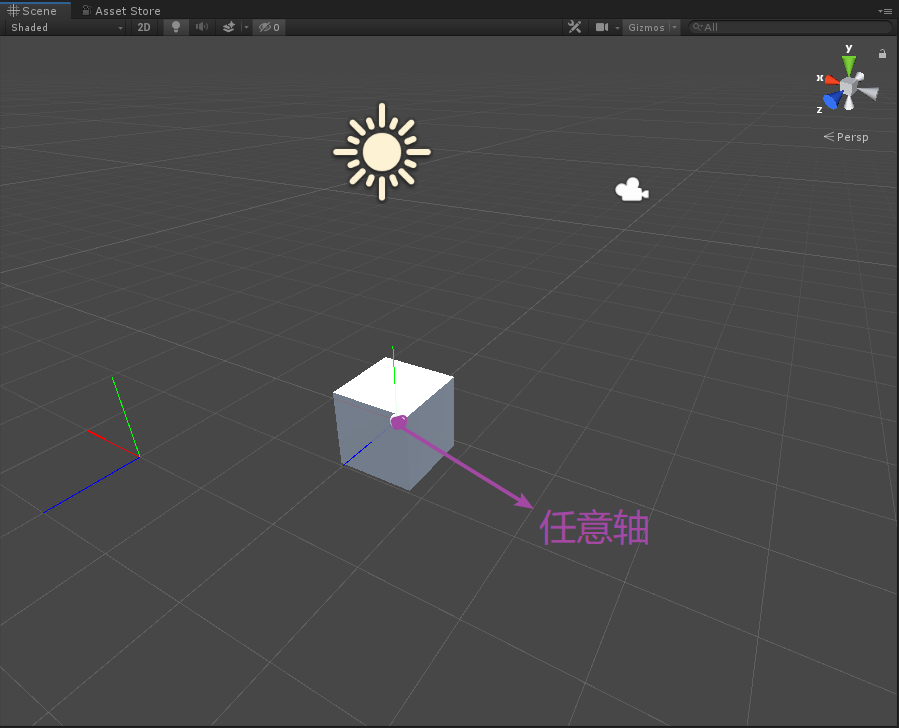The width and height of the screenshot is (899, 728).
Task: Click the green Y axis cone
Action: coord(849,65)
